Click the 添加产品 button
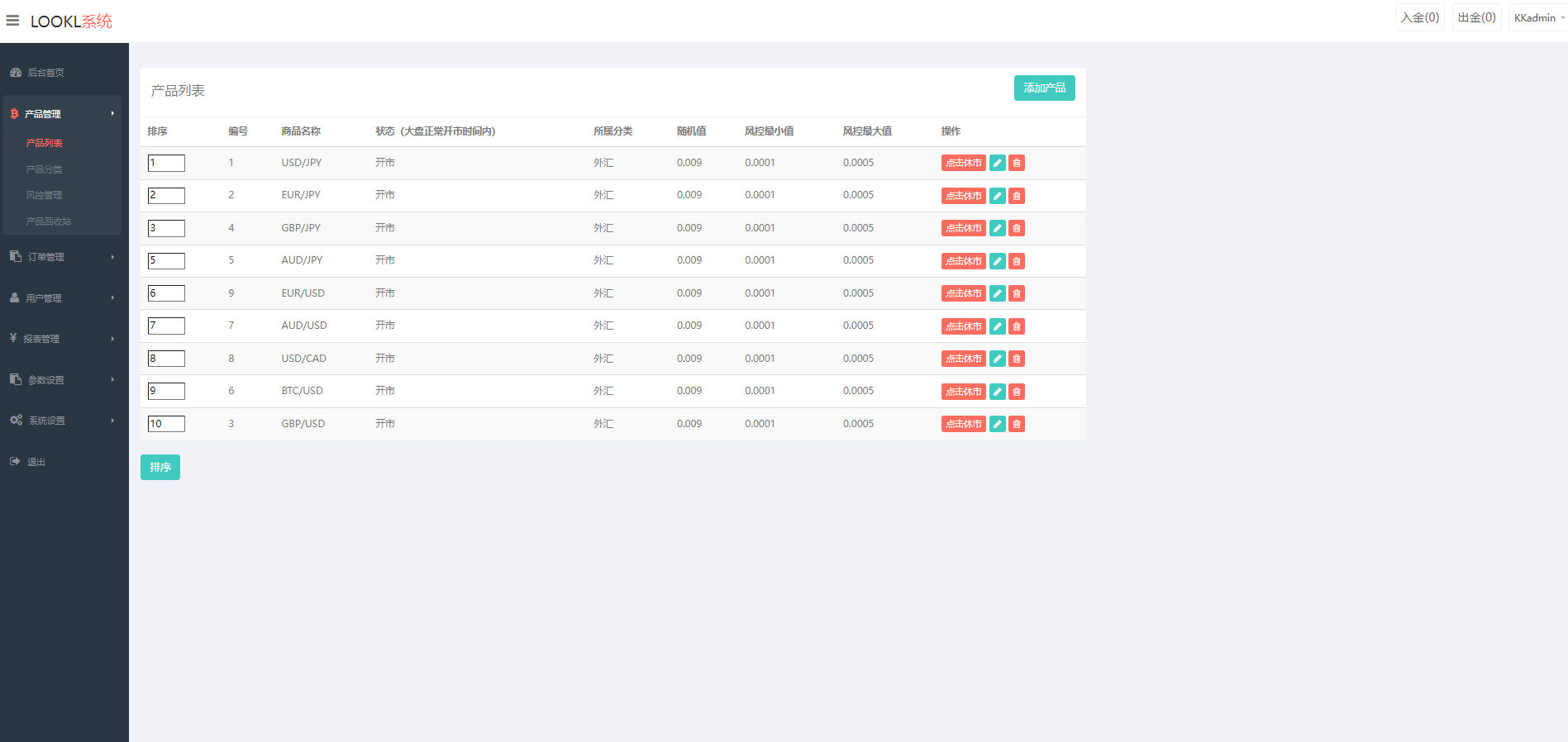This screenshot has width=1568, height=742. [x=1044, y=88]
